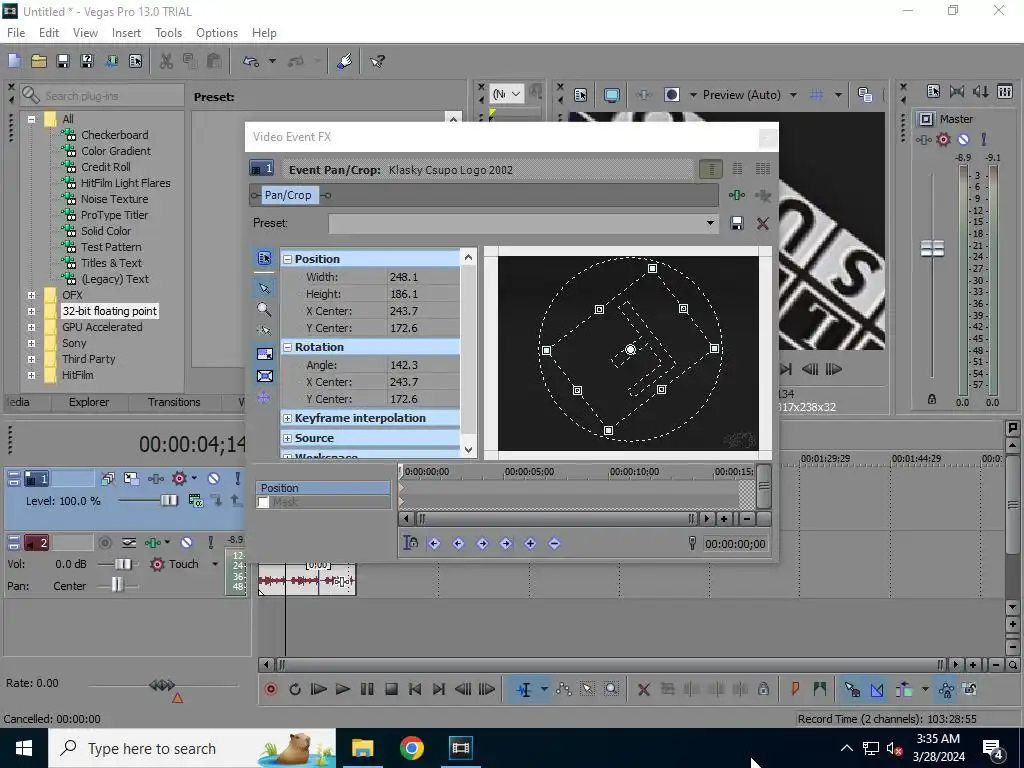Select Pan/Crop plug-in chain button
This screenshot has height=768, width=1024.
point(288,195)
